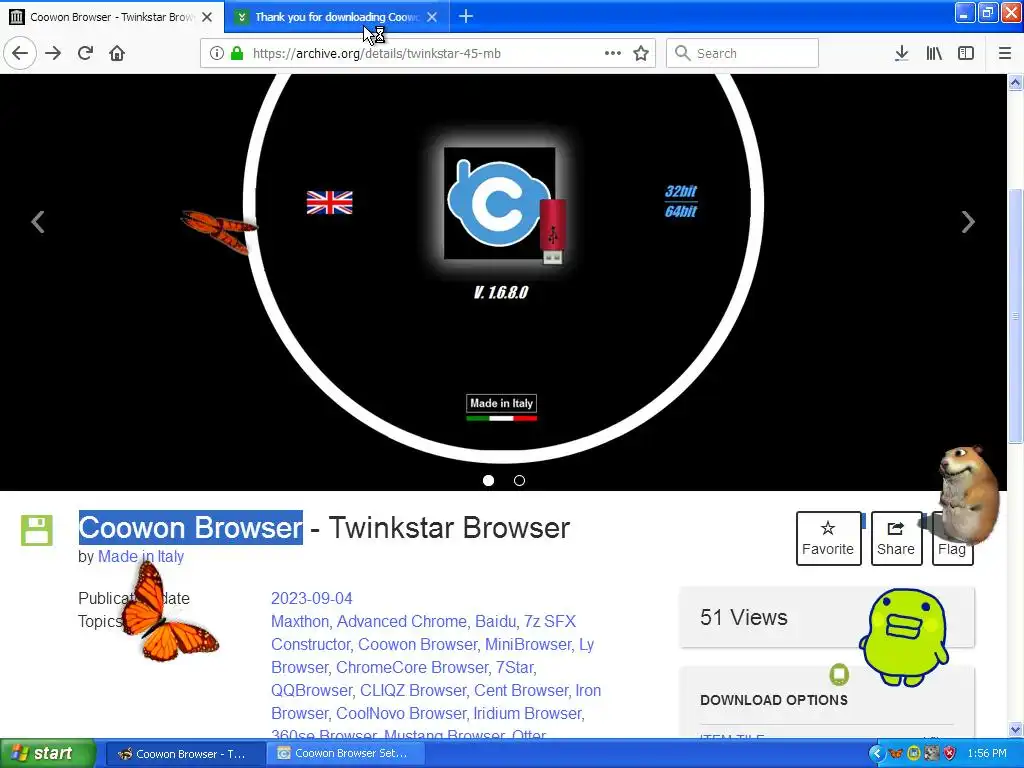Share this archive item
1024x768 pixels.
(x=896, y=538)
